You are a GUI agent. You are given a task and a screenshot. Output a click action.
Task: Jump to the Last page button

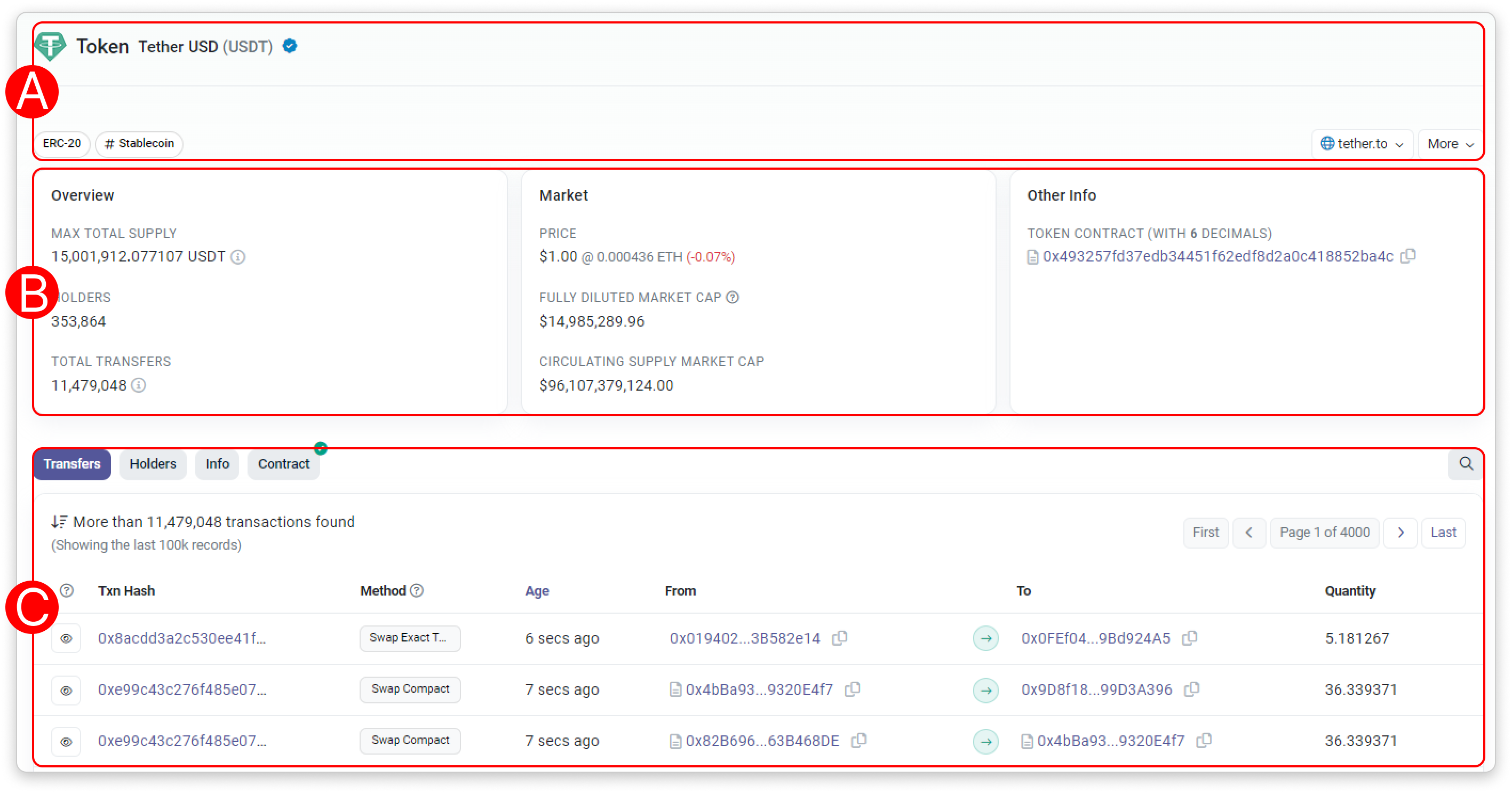[x=1443, y=533]
